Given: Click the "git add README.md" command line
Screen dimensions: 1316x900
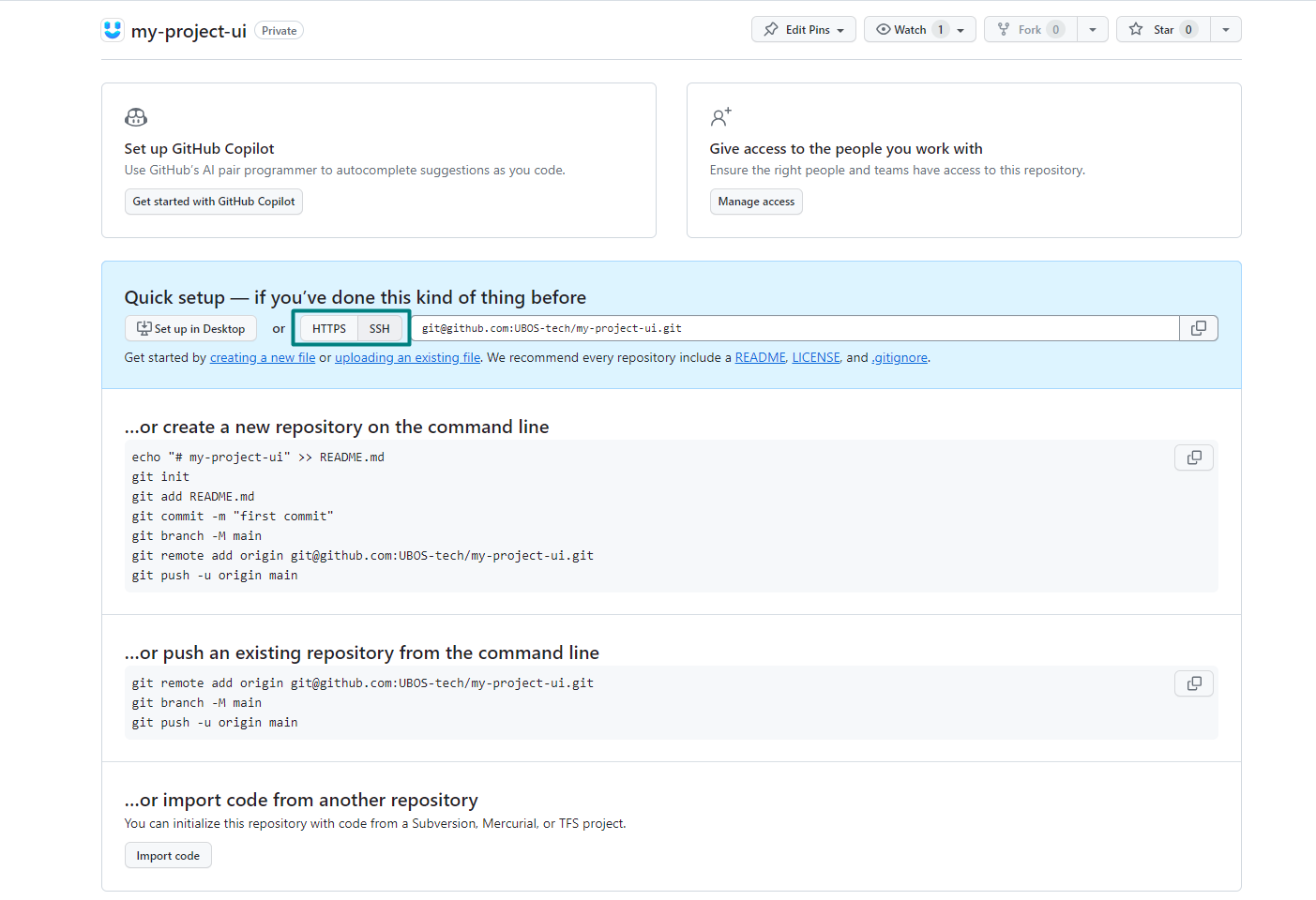Looking at the screenshot, I should pyautogui.click(x=193, y=496).
